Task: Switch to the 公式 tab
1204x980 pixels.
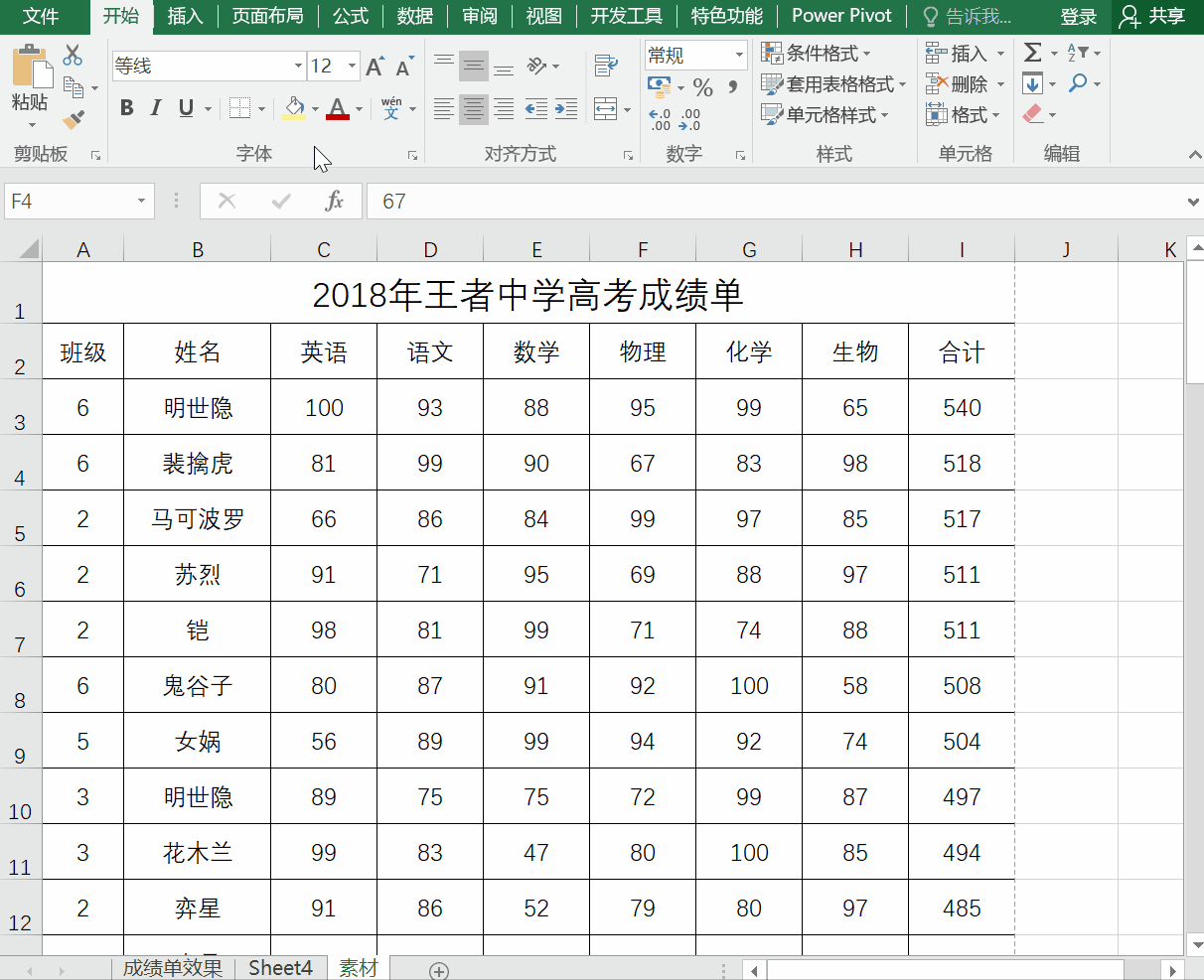Action: tap(351, 16)
